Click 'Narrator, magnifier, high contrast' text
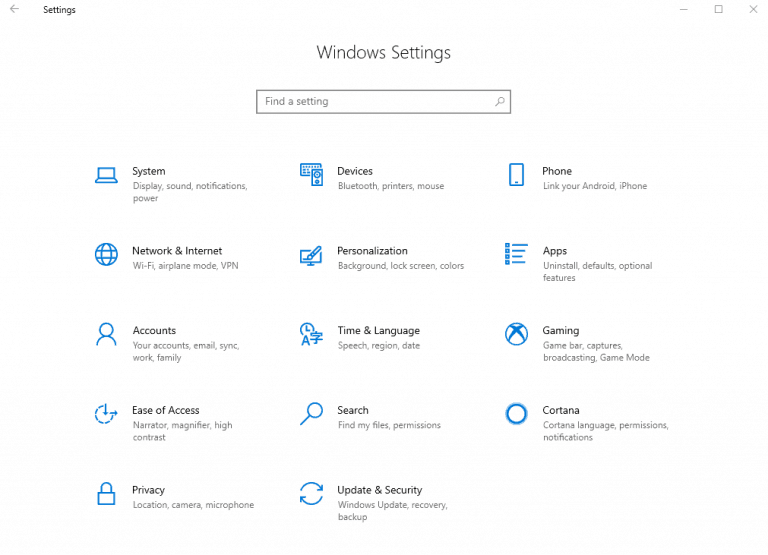The width and height of the screenshot is (768, 555). 182,432
